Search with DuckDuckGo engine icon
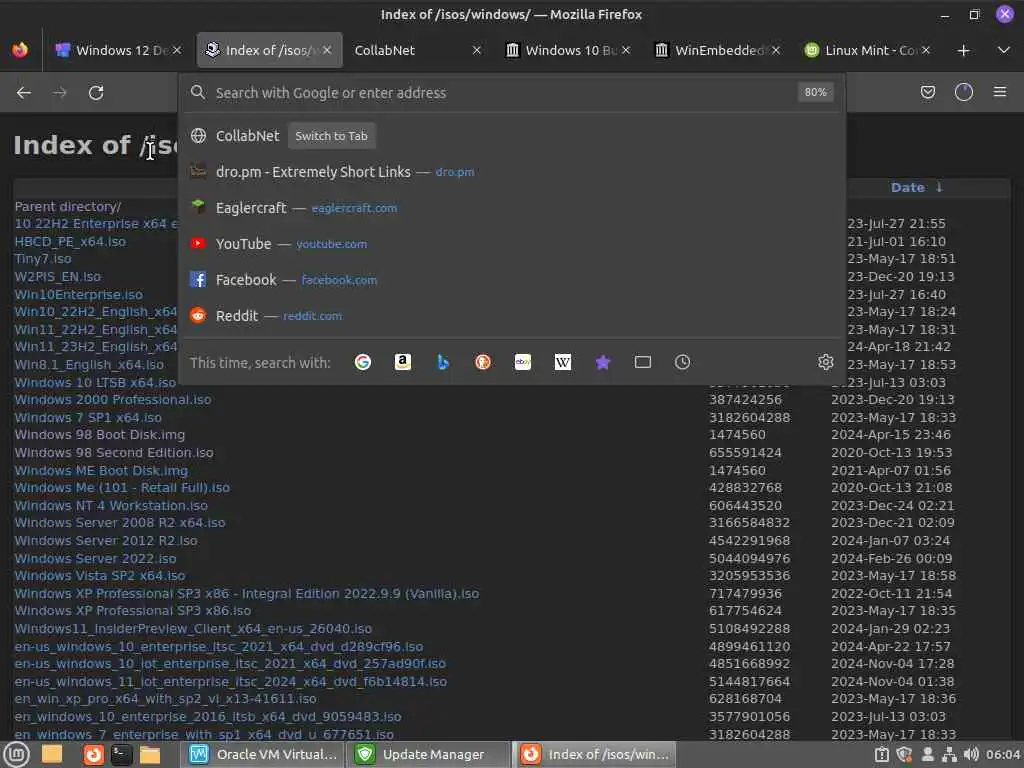Viewport: 1024px width, 768px height. (483, 362)
